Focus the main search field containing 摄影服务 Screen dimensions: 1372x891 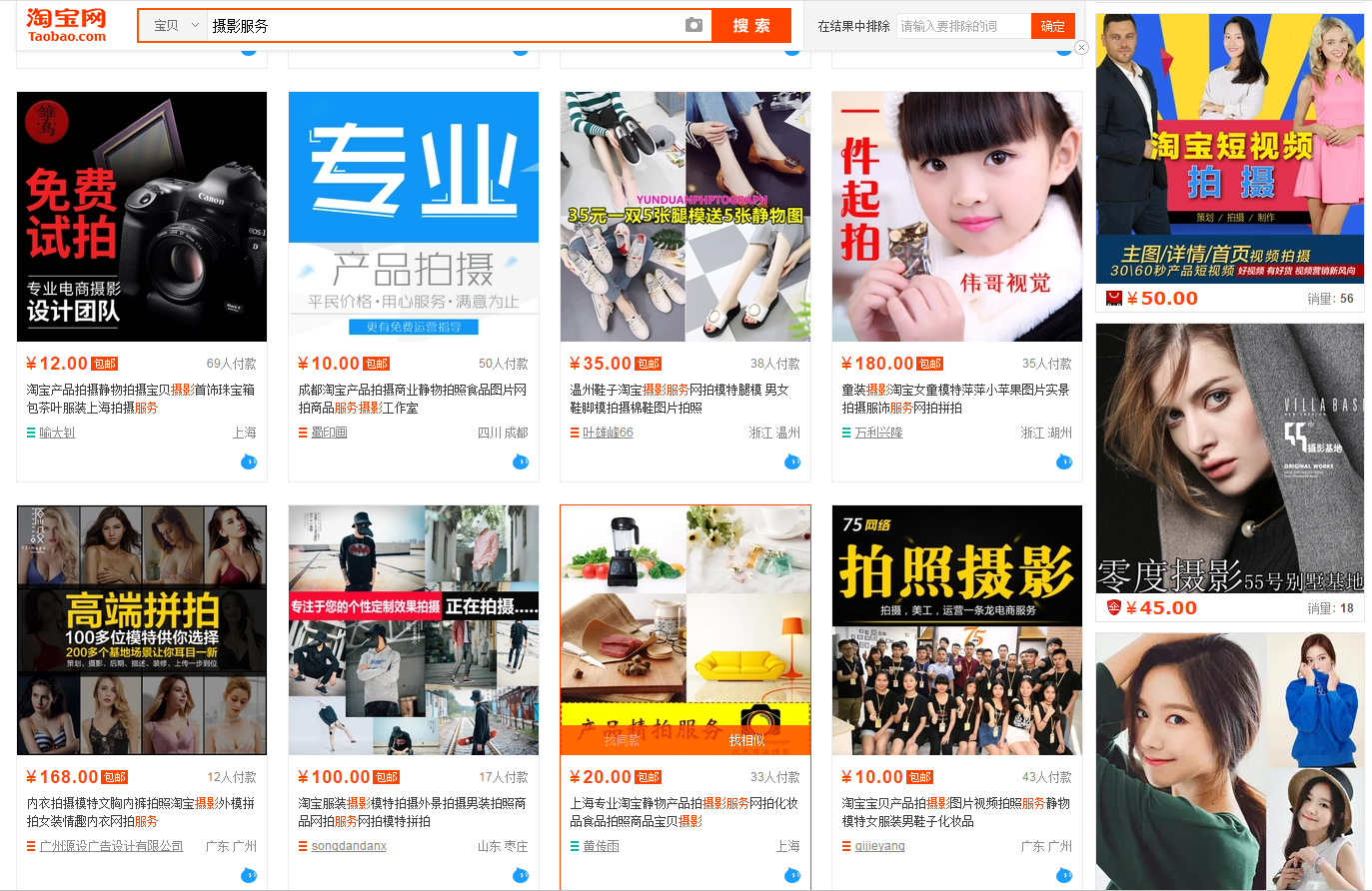(445, 25)
